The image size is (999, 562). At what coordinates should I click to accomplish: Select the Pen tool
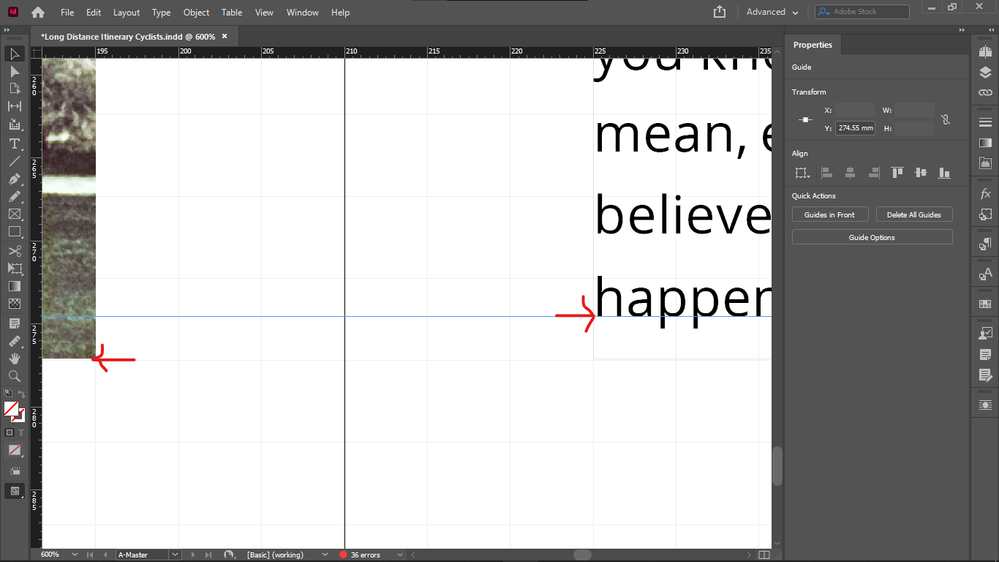pos(15,179)
